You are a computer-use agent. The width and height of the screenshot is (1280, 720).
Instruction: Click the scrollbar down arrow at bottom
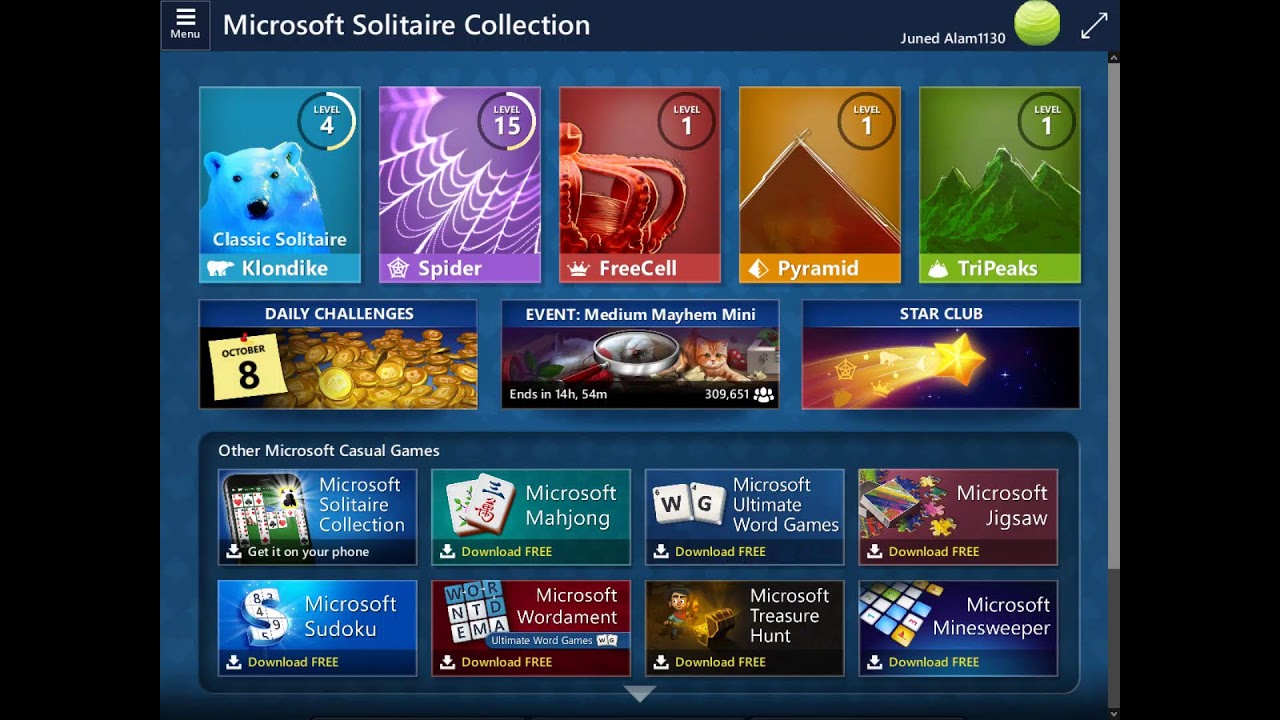[1114, 712]
